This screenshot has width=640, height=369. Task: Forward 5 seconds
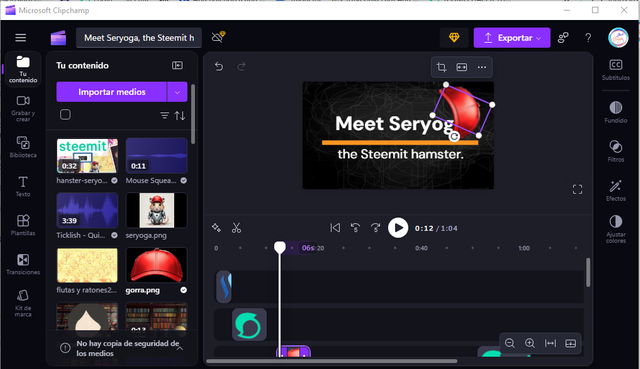(376, 228)
